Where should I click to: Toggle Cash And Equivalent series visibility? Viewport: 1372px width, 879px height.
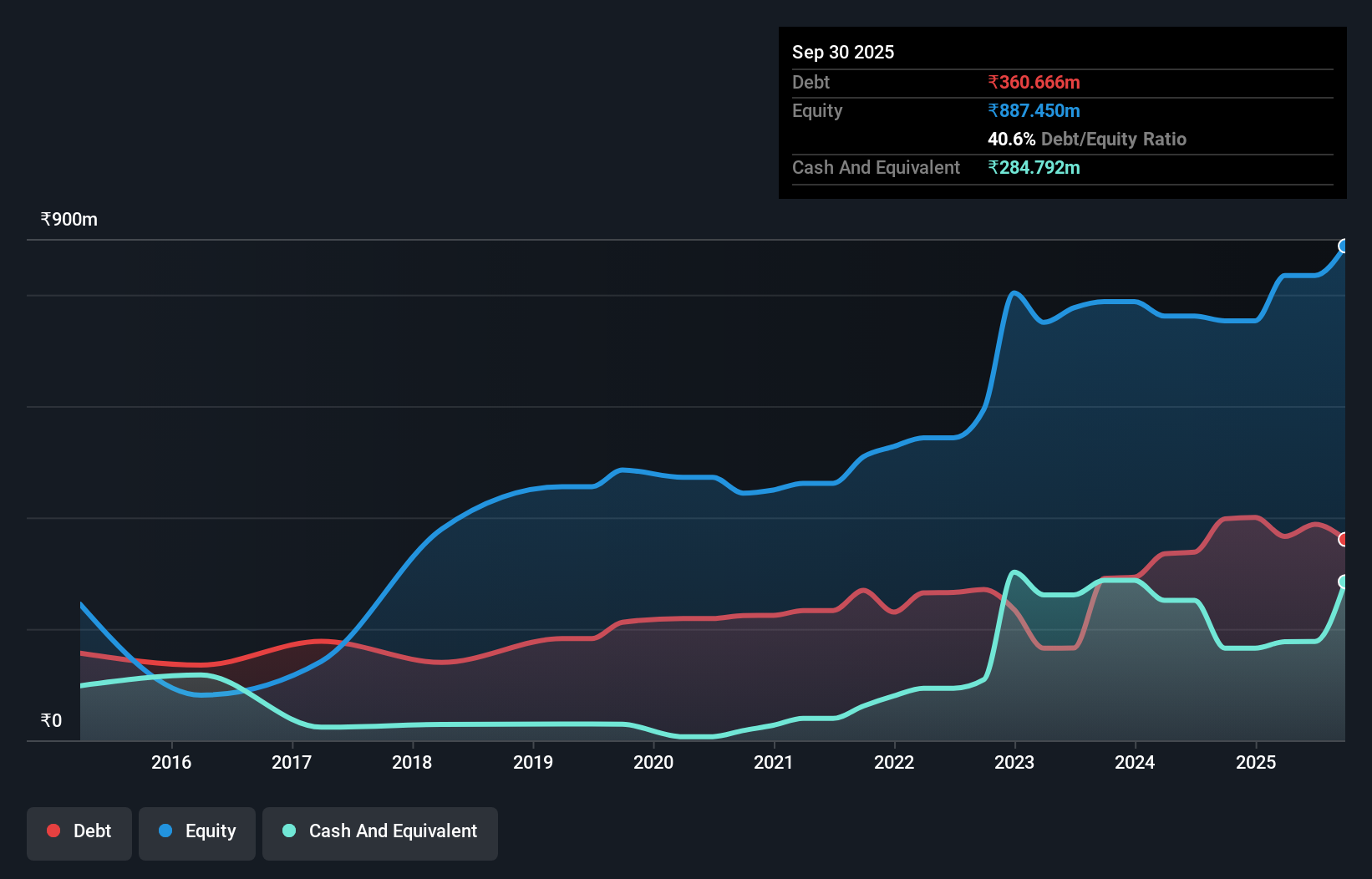[x=380, y=832]
